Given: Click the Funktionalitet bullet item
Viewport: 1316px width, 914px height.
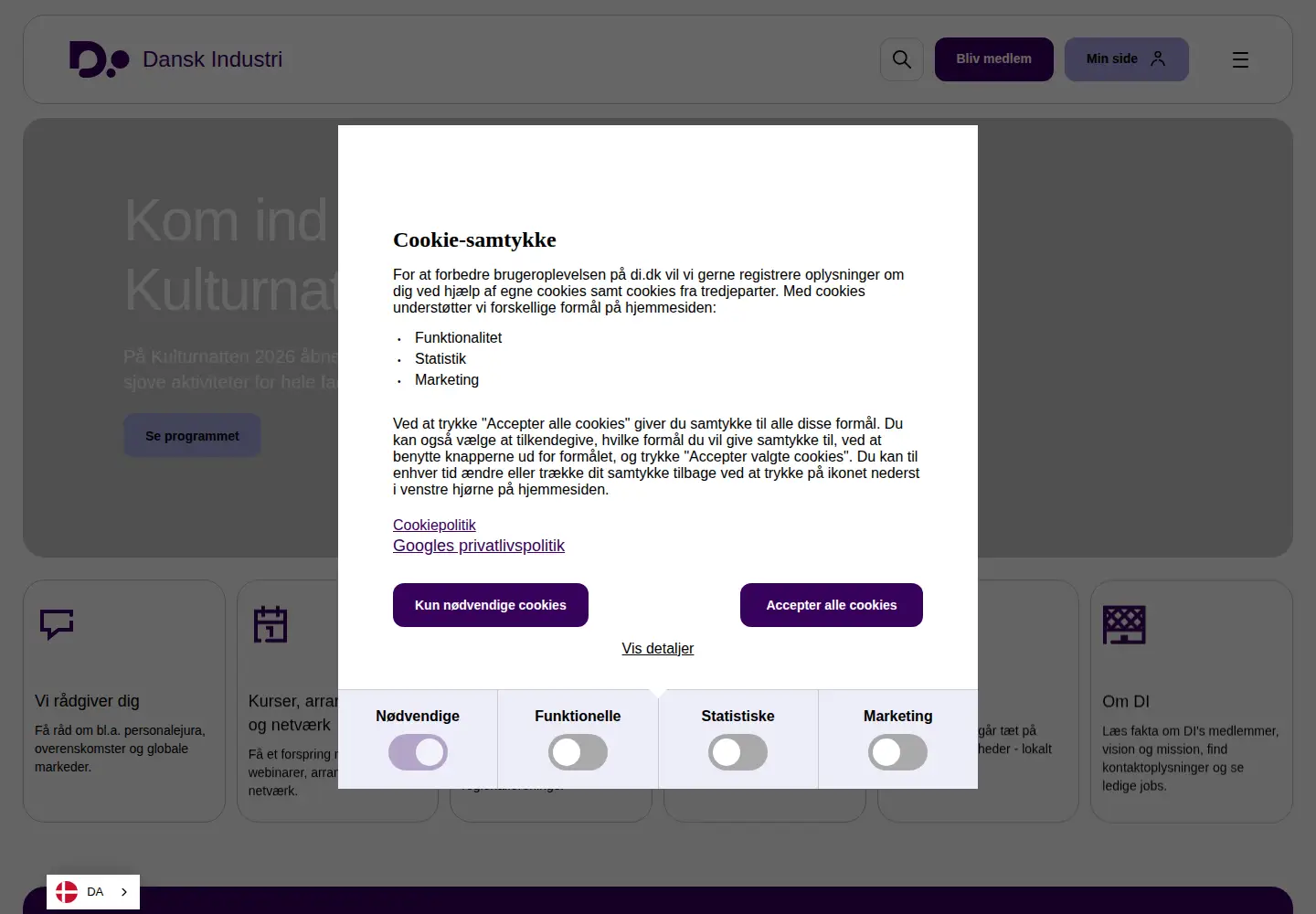Looking at the screenshot, I should point(458,337).
